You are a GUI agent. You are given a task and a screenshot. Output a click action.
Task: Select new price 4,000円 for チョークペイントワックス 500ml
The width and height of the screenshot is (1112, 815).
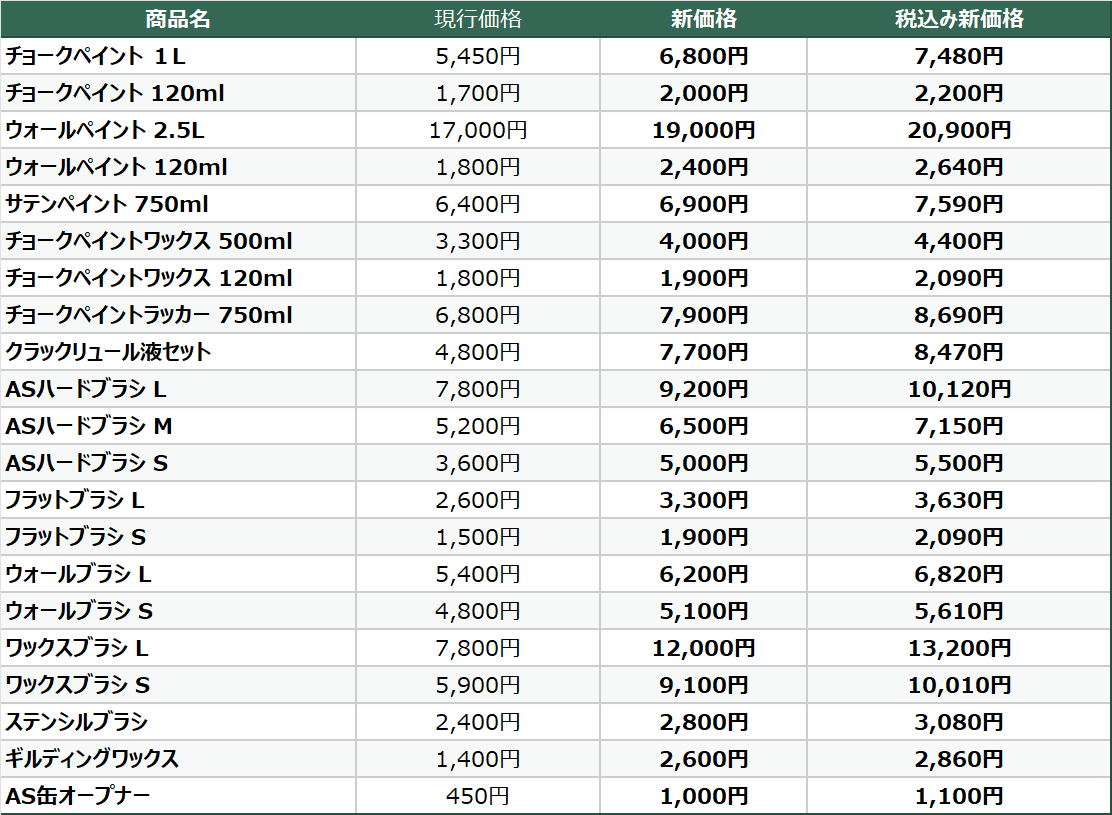coord(703,241)
